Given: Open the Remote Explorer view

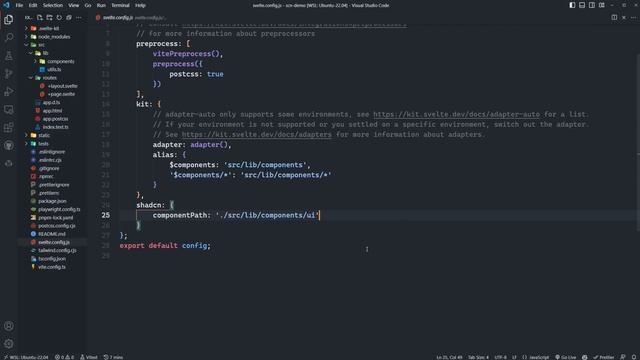Looking at the screenshot, I should pos(9,109).
